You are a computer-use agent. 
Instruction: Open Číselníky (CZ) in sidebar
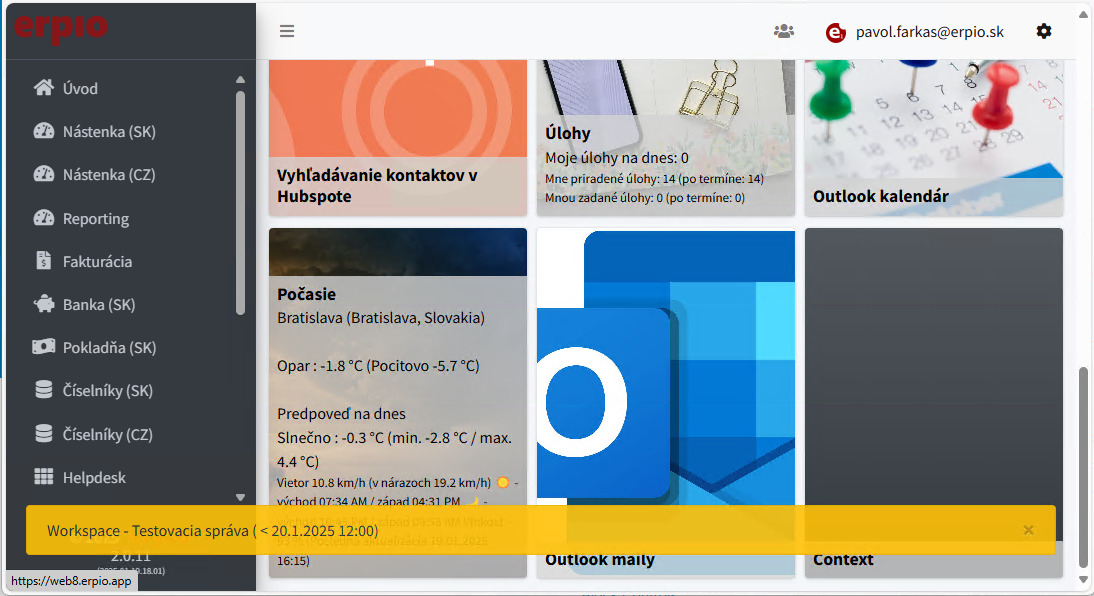107,434
